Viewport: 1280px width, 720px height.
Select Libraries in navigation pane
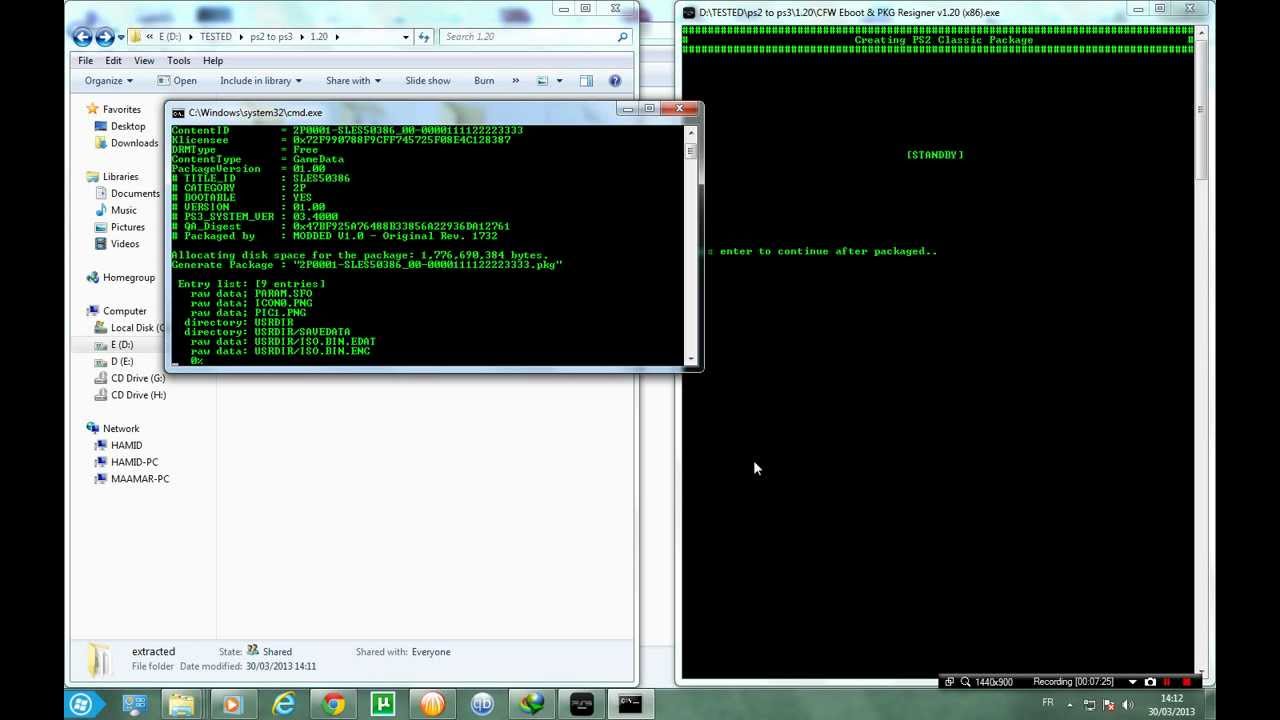click(x=120, y=177)
